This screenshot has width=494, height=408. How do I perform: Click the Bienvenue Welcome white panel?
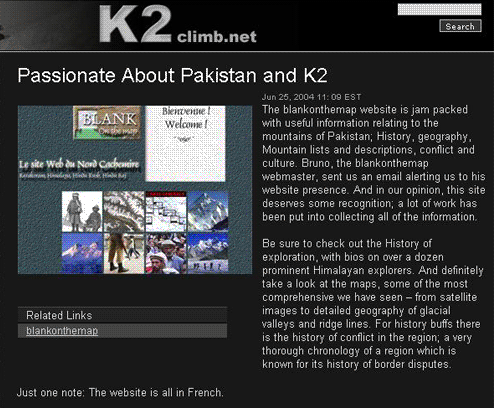coord(185,144)
